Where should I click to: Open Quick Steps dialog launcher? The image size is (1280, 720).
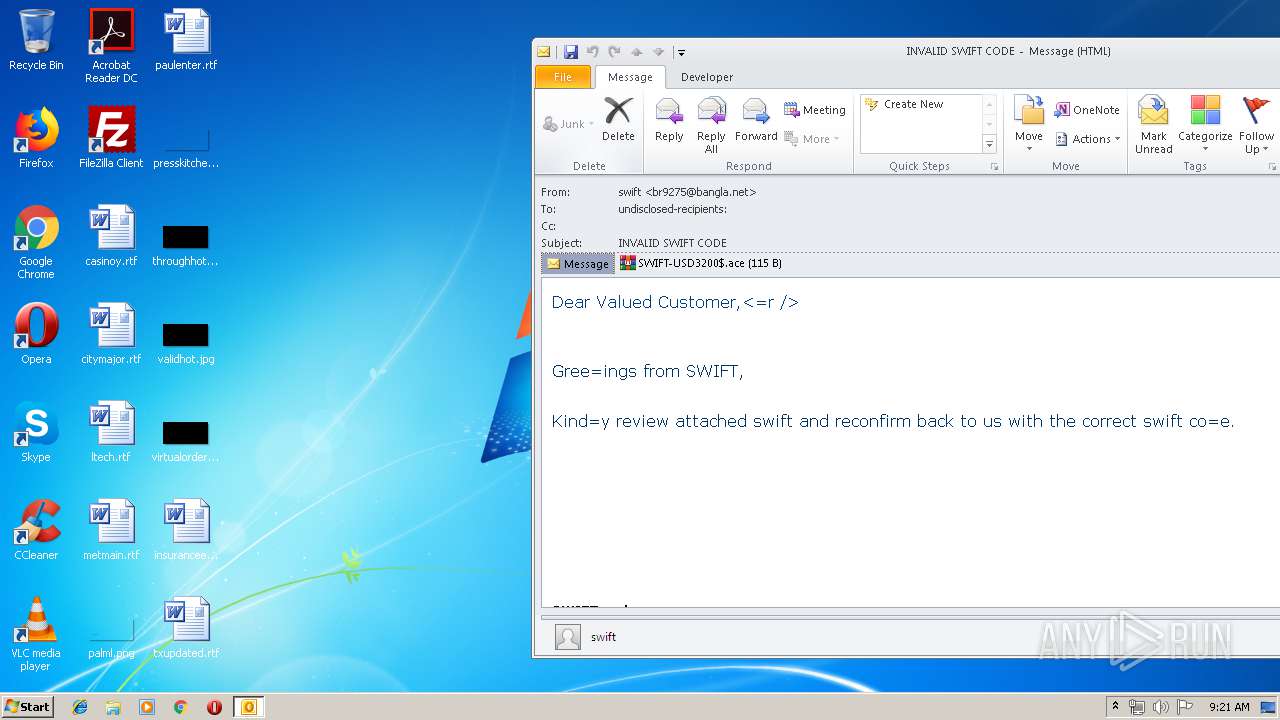click(x=994, y=167)
